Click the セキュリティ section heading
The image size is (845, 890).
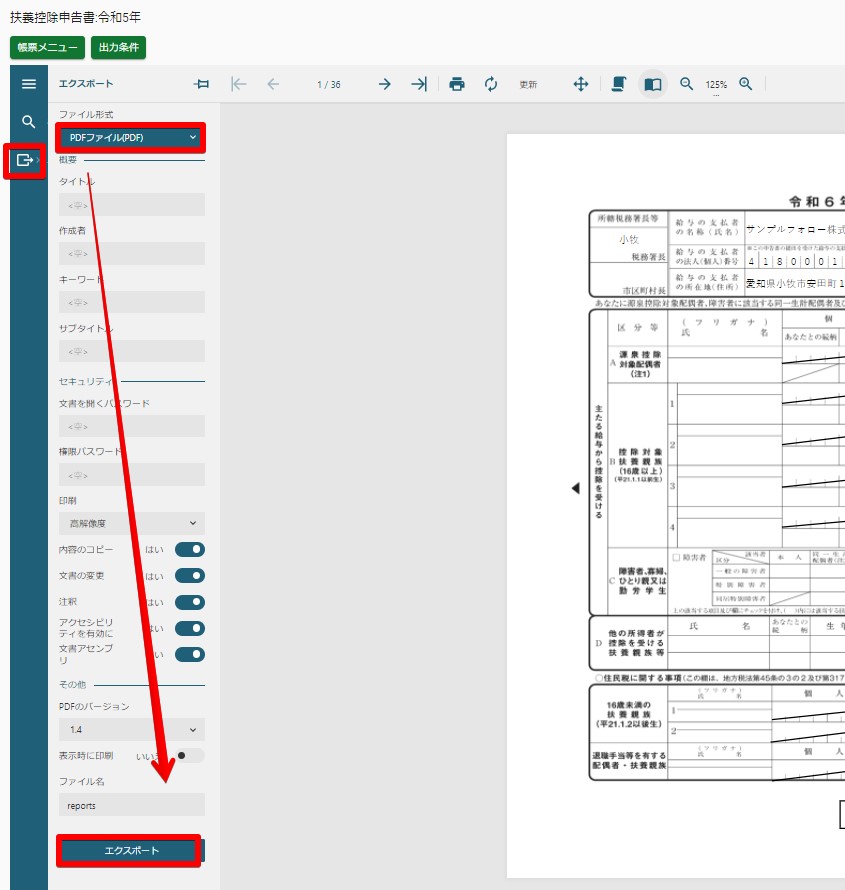[86, 381]
